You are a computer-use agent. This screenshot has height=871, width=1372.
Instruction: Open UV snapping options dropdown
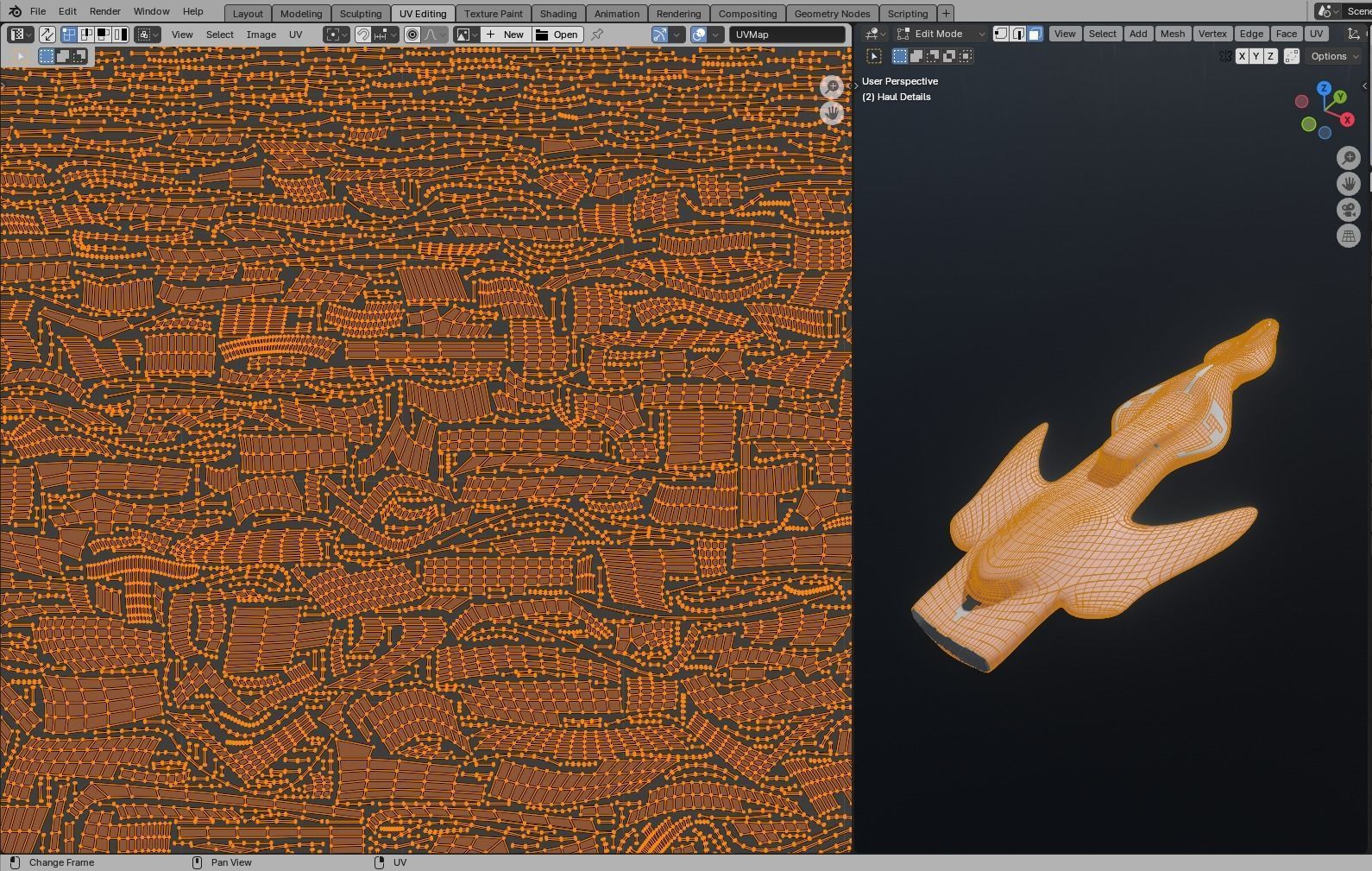point(386,35)
